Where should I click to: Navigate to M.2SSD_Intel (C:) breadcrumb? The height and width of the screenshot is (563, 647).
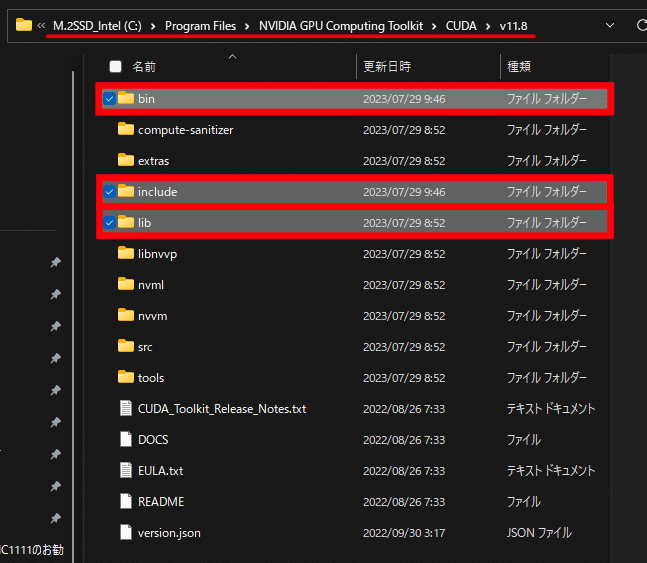click(97, 26)
